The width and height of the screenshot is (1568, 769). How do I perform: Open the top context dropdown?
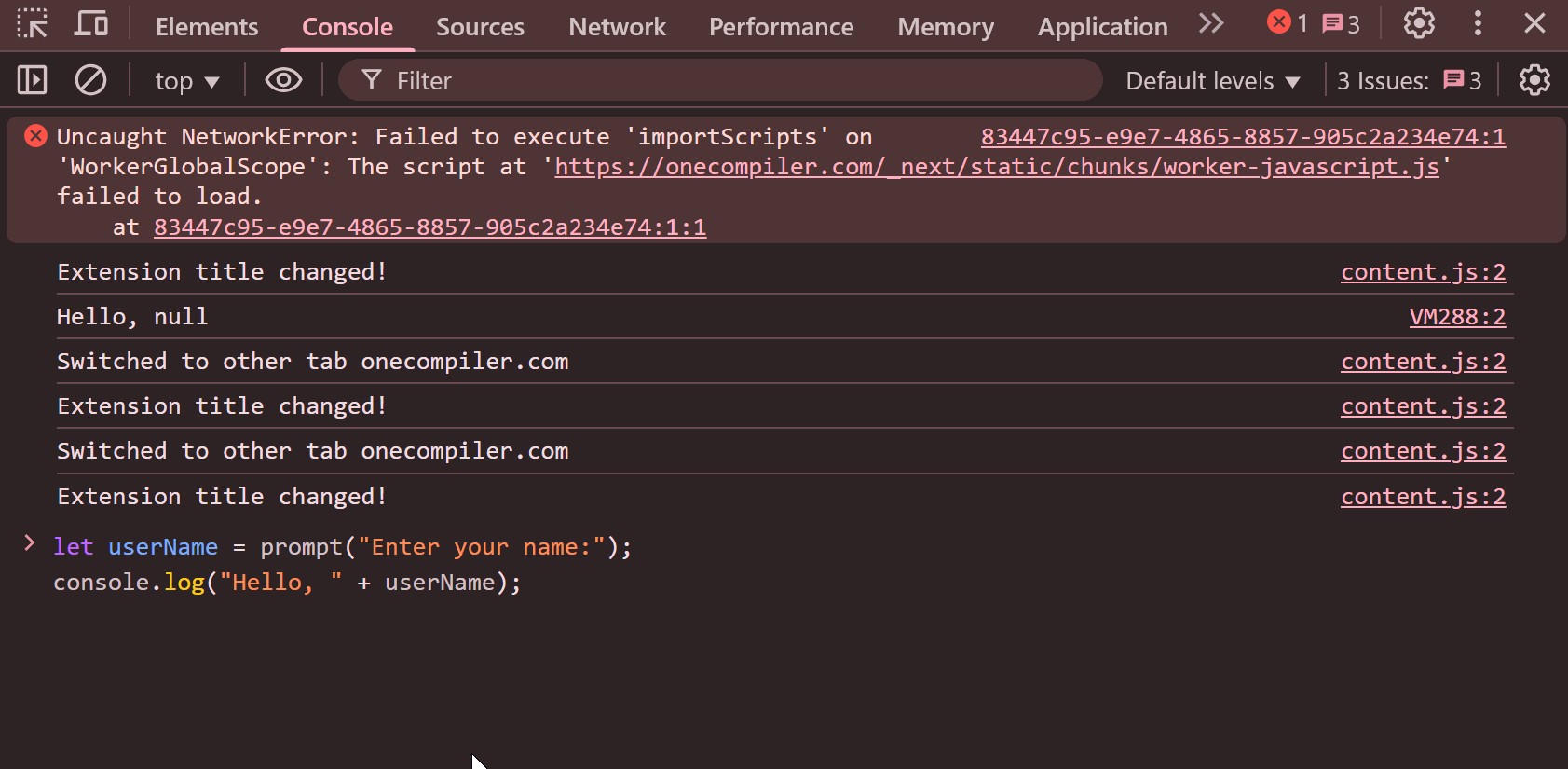[187, 82]
